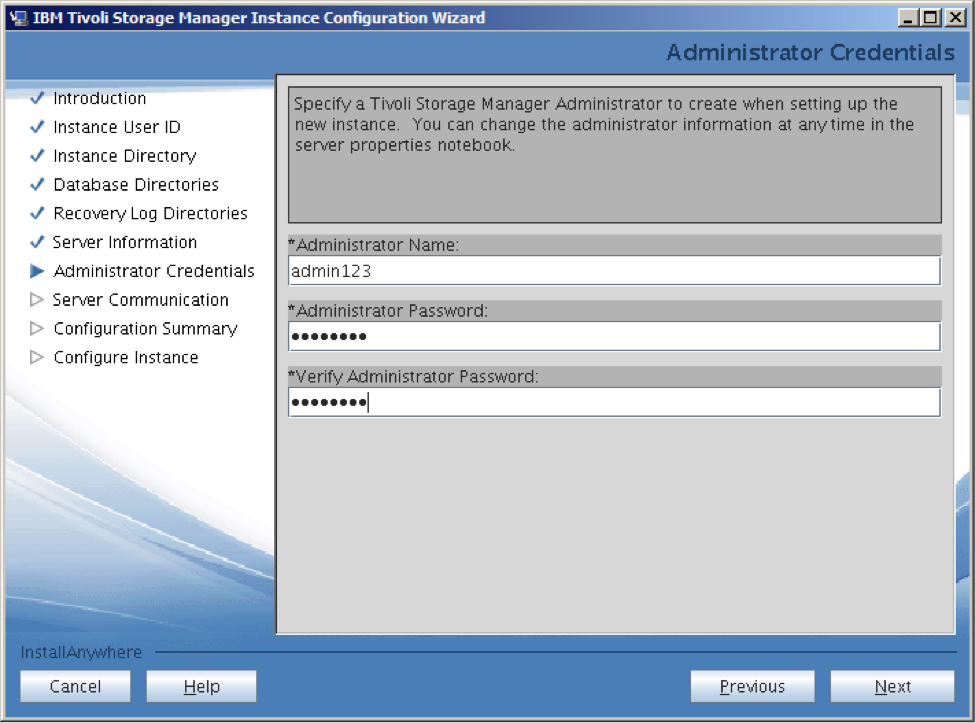
Task: Close the wizard window
Action: click(954, 17)
